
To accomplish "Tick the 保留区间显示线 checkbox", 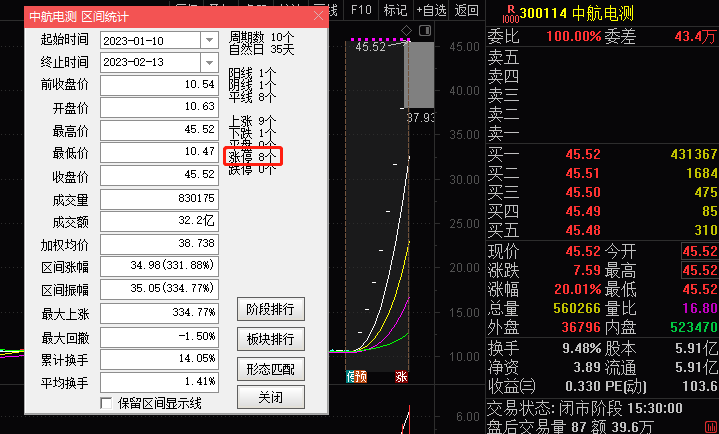I will (106, 404).
